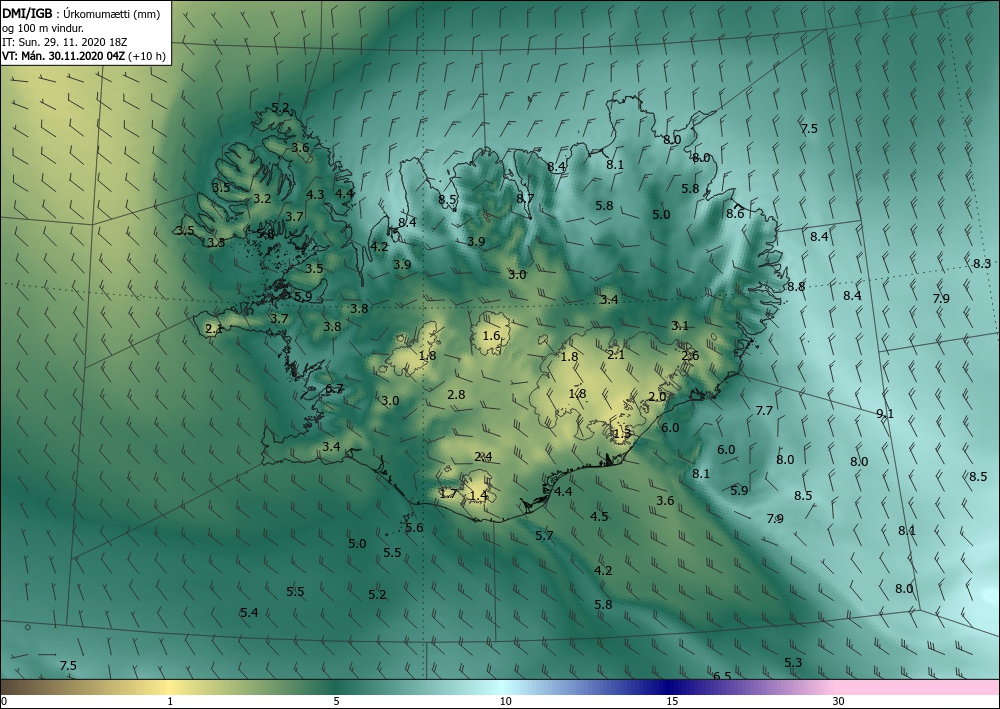
Task: Click the color scale label 1
Action: coord(170,701)
